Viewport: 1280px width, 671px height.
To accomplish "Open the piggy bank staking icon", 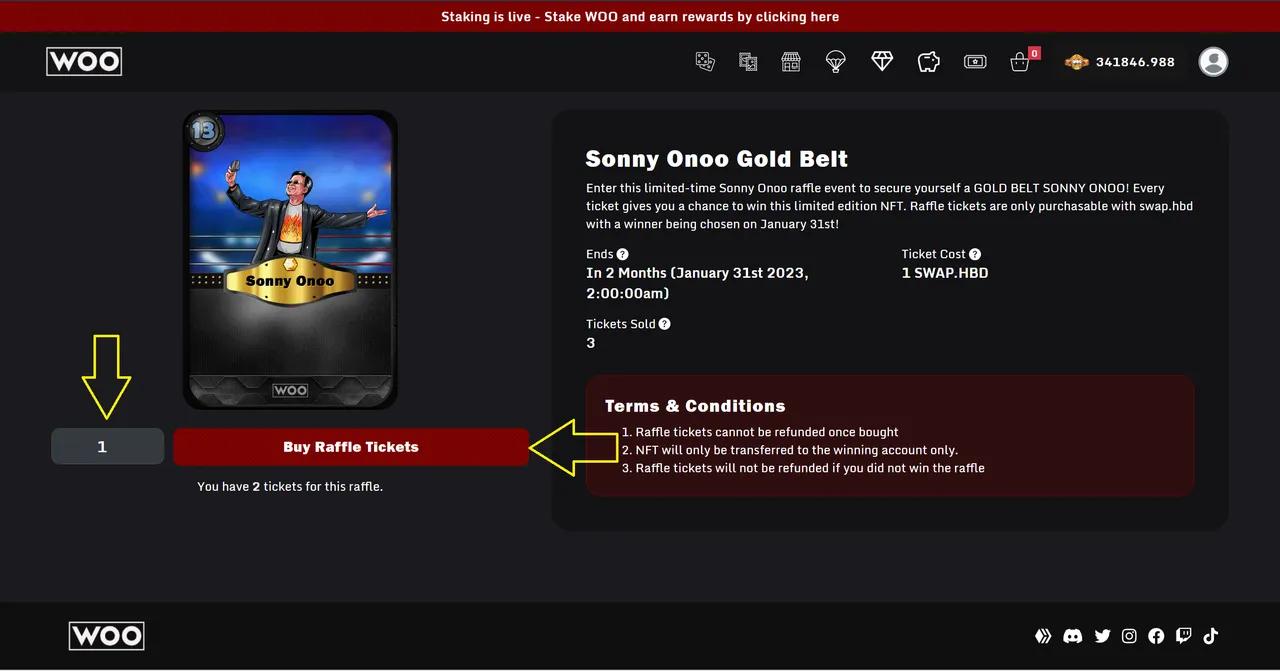I will pyautogui.click(x=929, y=62).
